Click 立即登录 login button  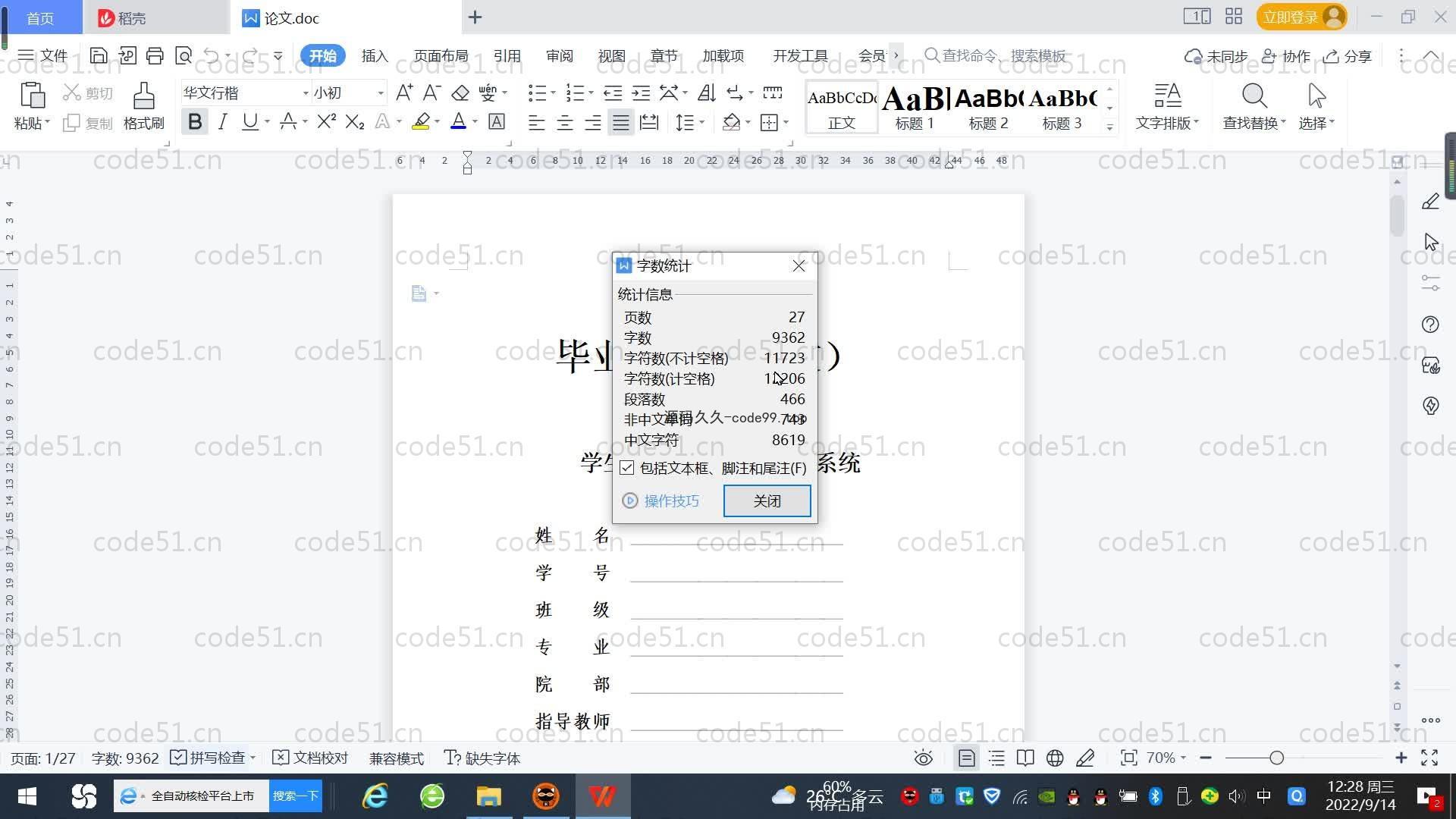click(x=1301, y=17)
